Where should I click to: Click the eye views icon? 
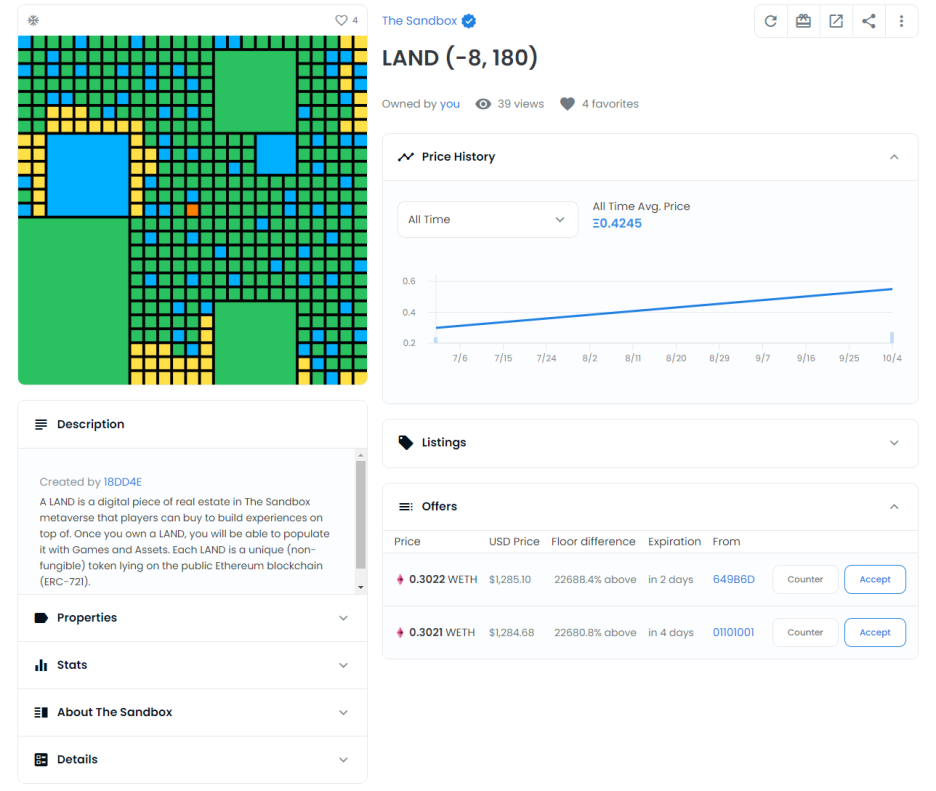click(483, 104)
